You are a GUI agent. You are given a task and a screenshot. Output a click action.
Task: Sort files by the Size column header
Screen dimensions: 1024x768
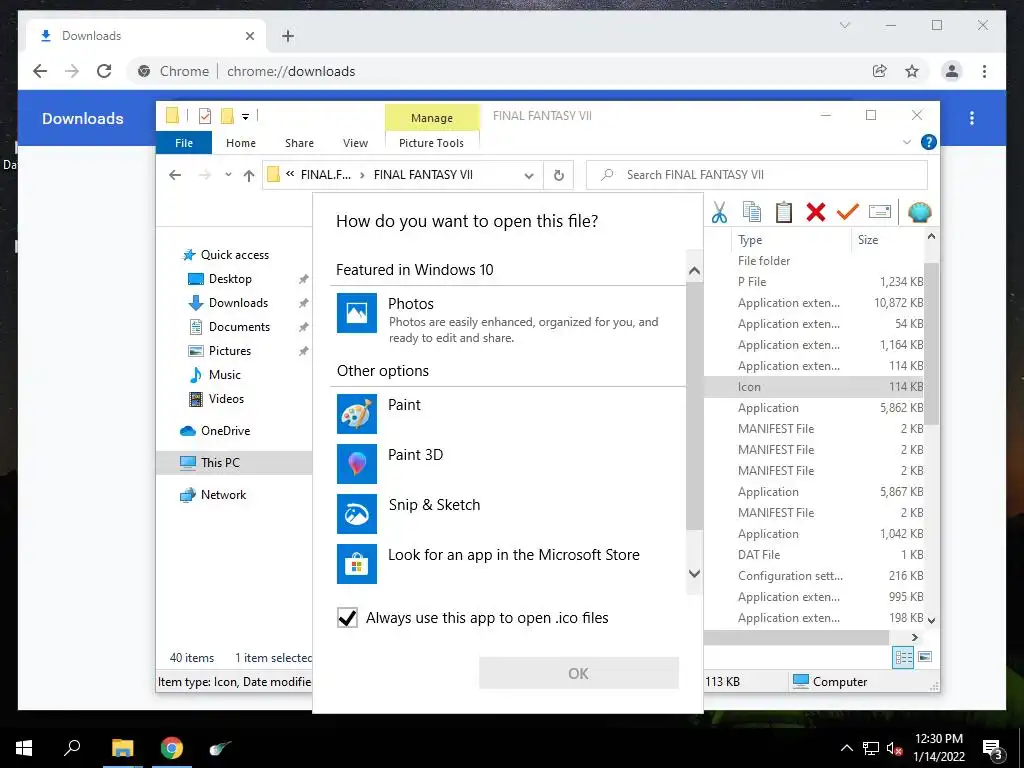(868, 240)
